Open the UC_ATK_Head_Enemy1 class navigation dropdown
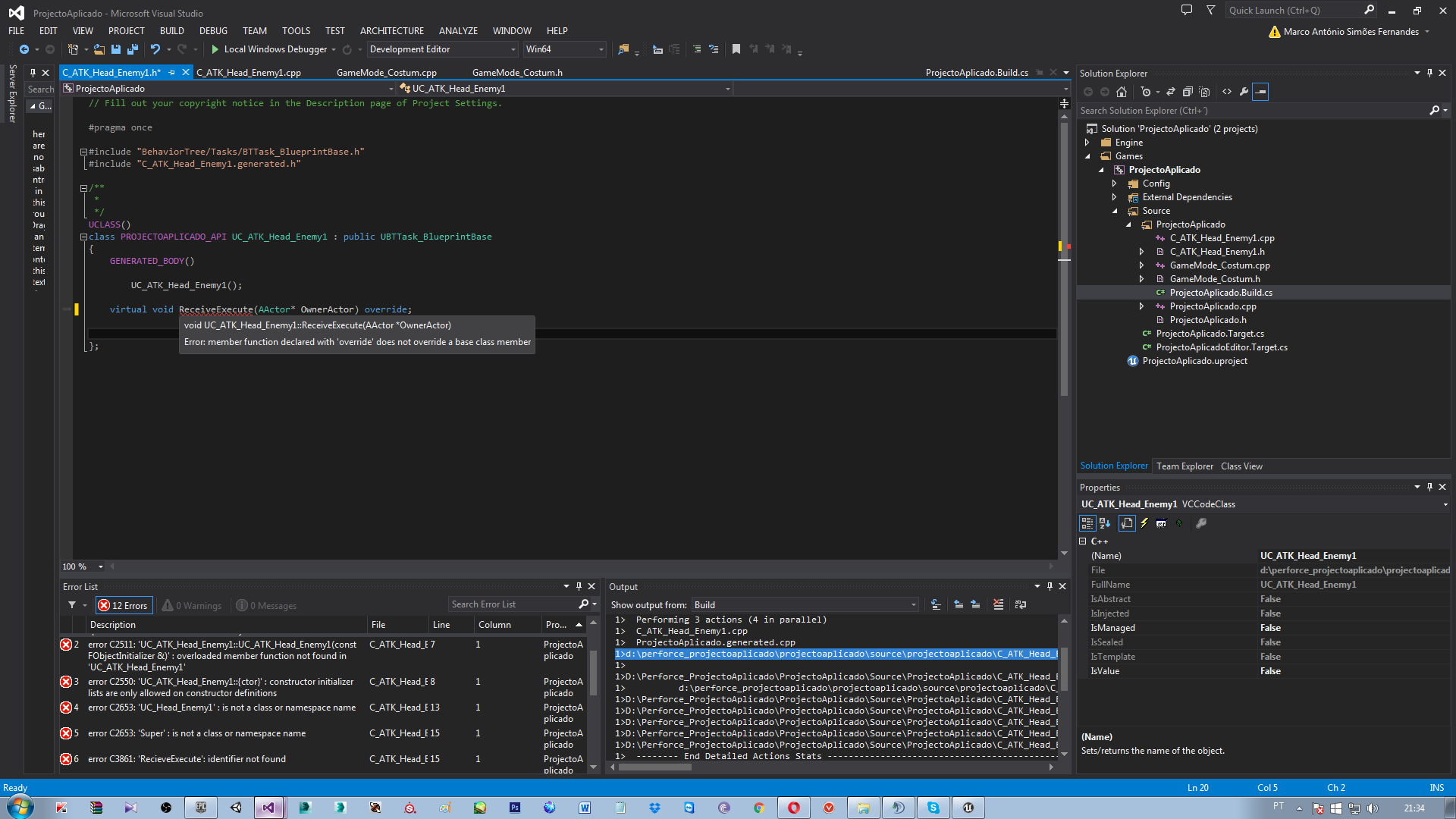Screen dimensions: 1456x819 [x=565, y=89]
